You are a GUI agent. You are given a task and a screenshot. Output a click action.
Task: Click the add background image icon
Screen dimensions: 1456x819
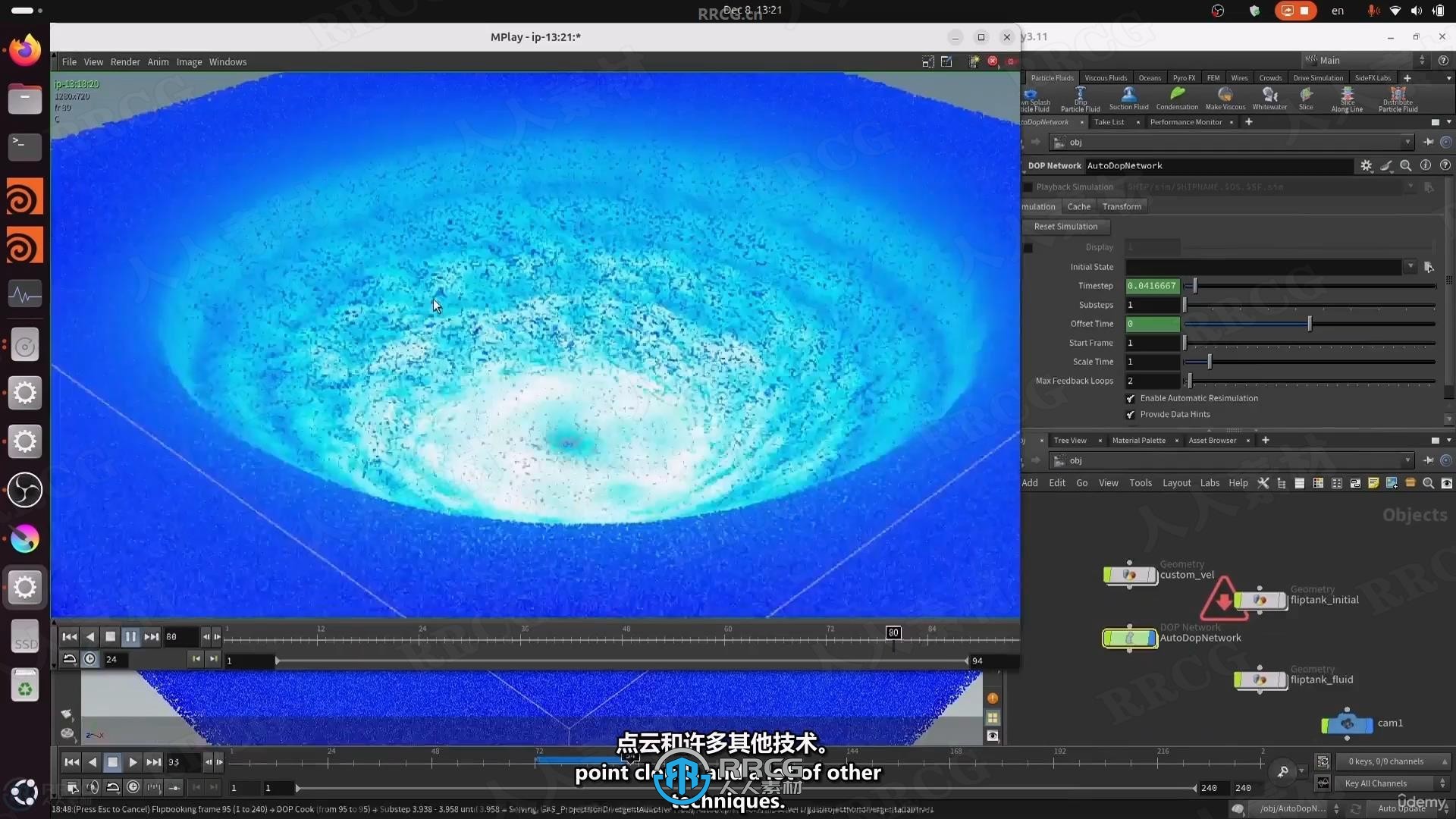(1392, 483)
